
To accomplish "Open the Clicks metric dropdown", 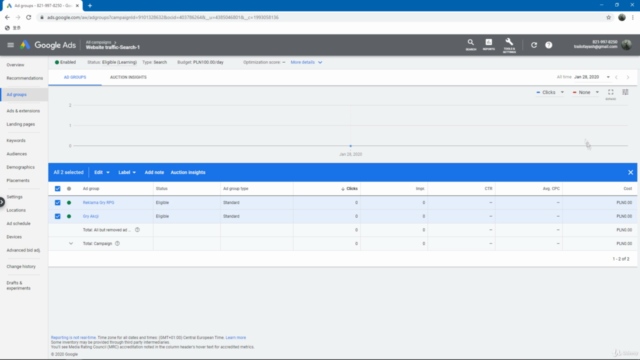I will point(550,92).
